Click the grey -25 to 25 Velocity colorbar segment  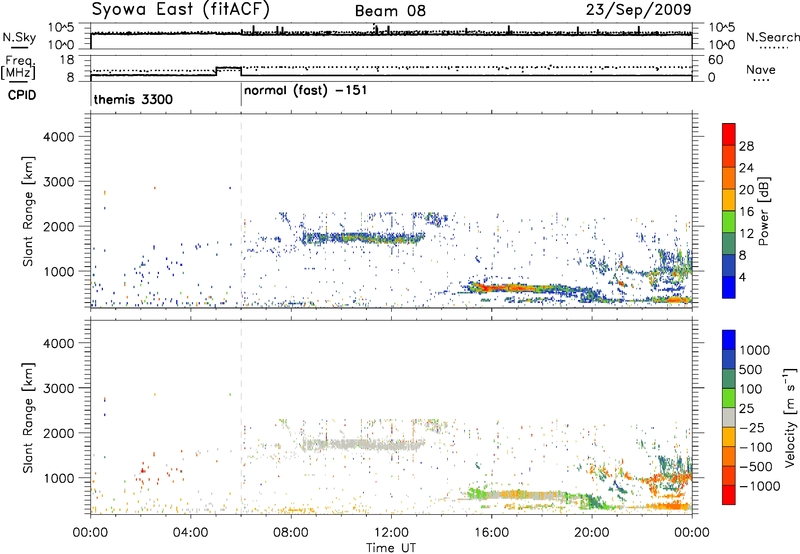729,417
